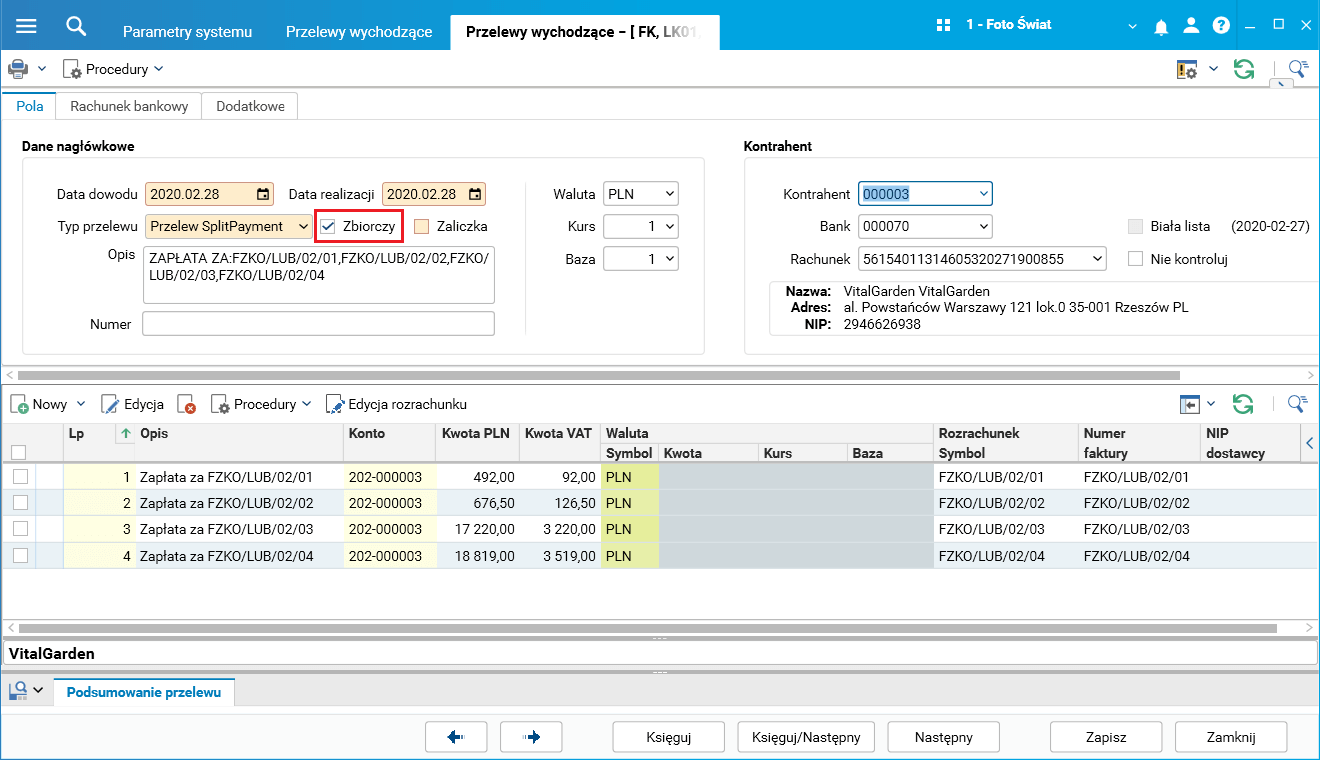Click into the Numer input field

[x=318, y=324]
